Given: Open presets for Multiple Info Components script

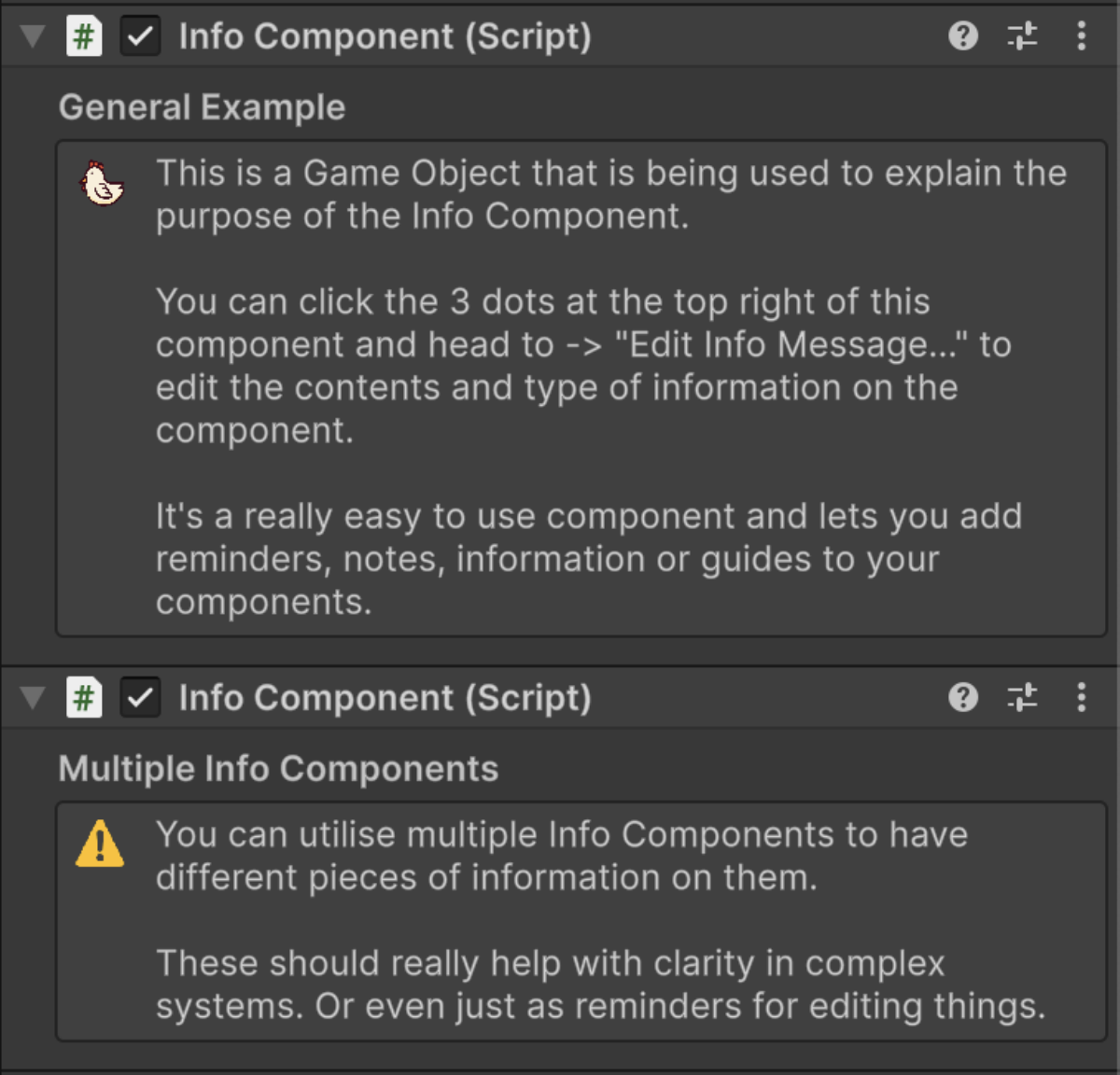Looking at the screenshot, I should tap(1022, 697).
